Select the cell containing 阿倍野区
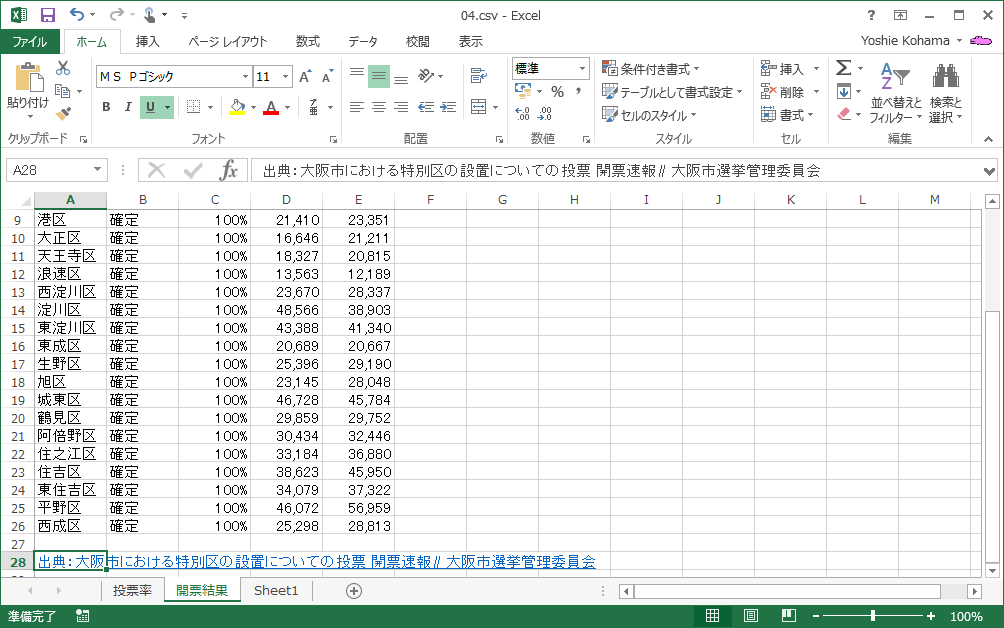Image resolution: width=1004 pixels, height=628 pixels. [x=70, y=436]
